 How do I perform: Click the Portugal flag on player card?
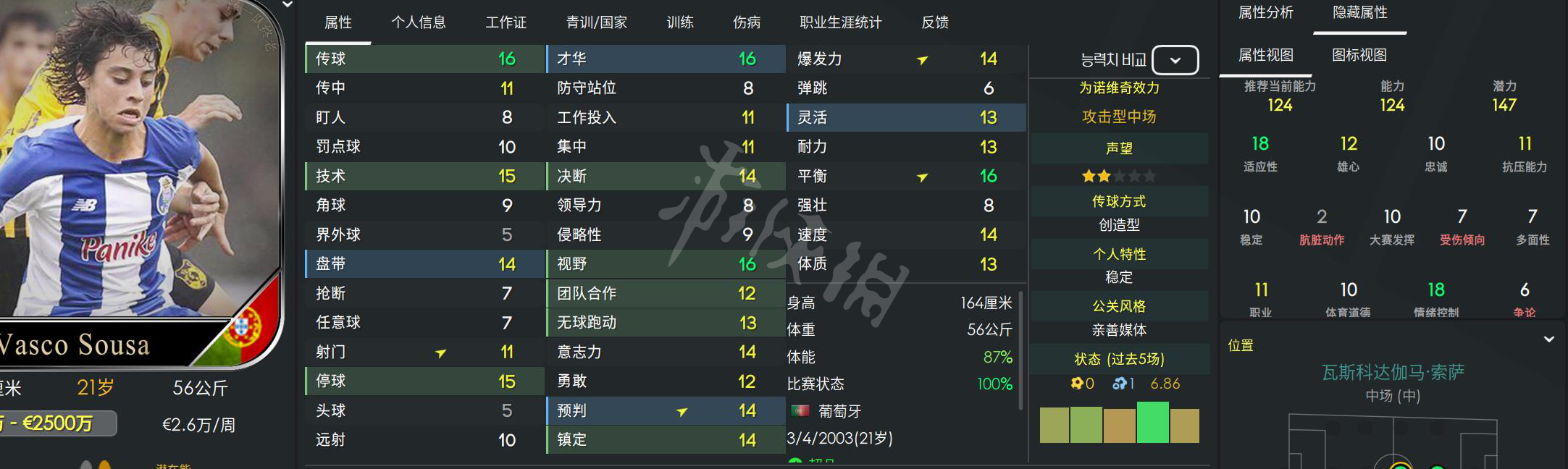[246, 329]
